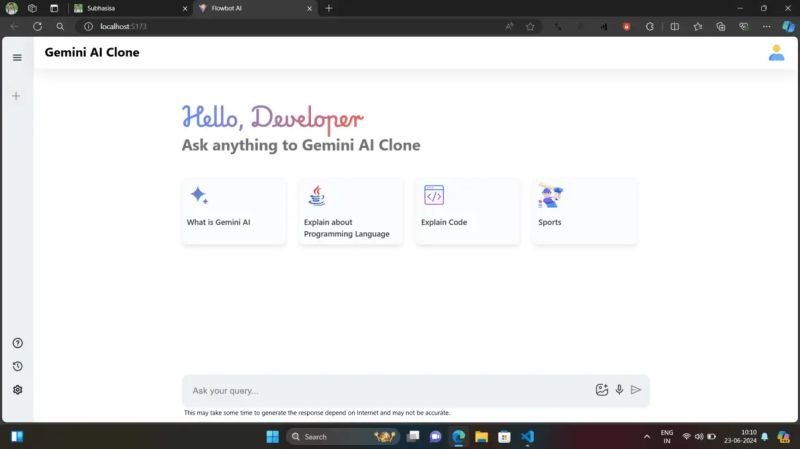This screenshot has width=800, height=449.
Task: Open Microsoft Edge from the taskbar
Action: tap(458, 437)
